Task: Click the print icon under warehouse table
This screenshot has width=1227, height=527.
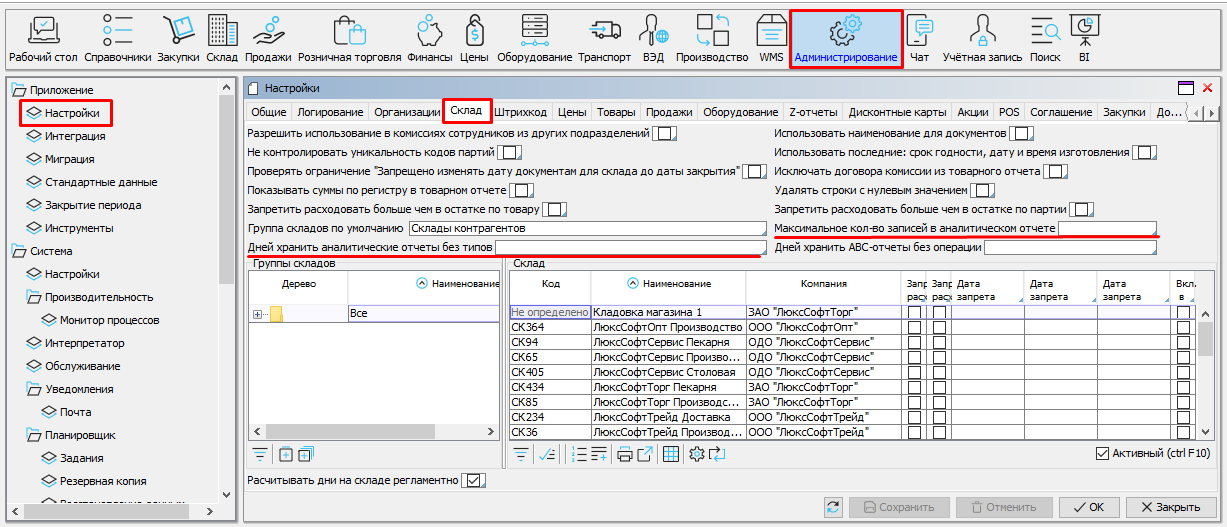Action: [624, 454]
